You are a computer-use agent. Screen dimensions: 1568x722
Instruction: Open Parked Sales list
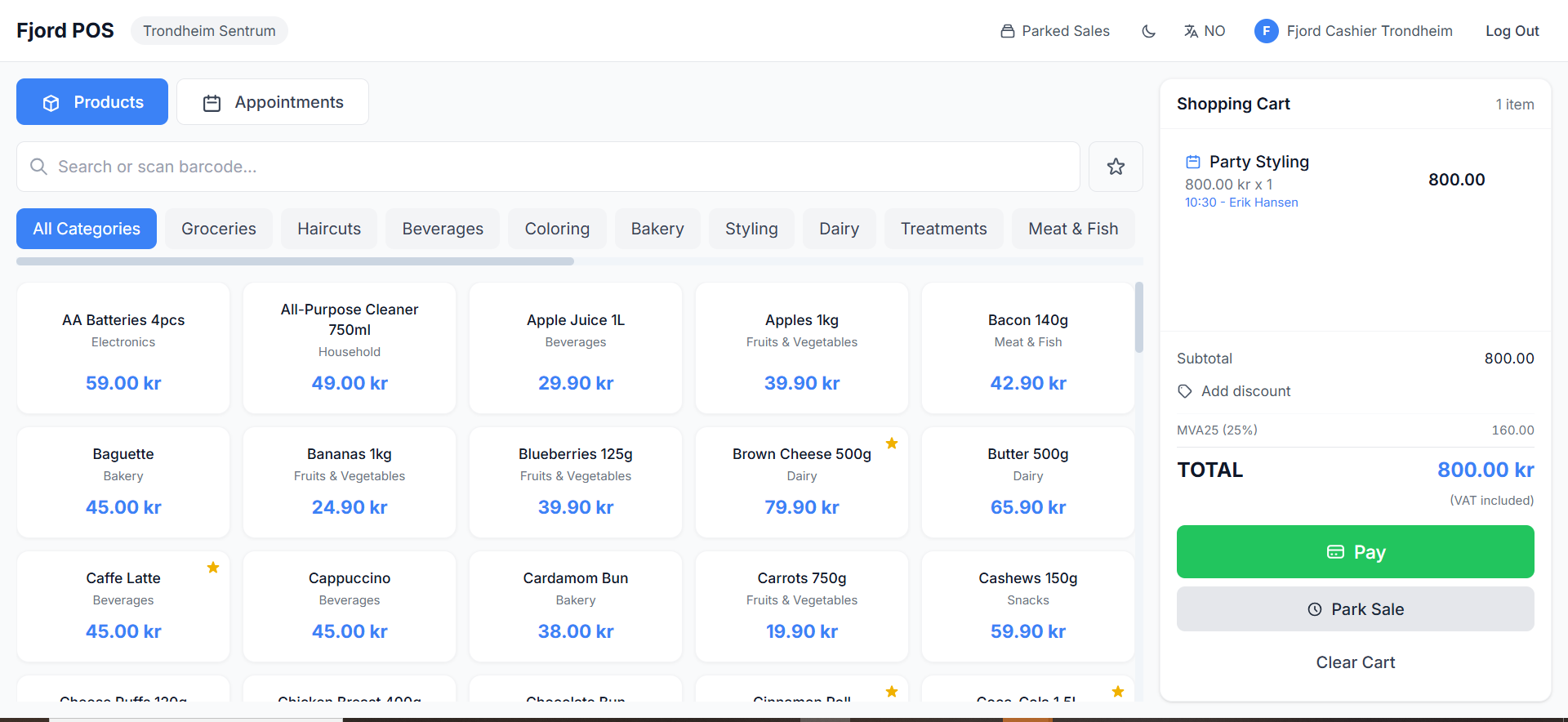coord(1055,31)
